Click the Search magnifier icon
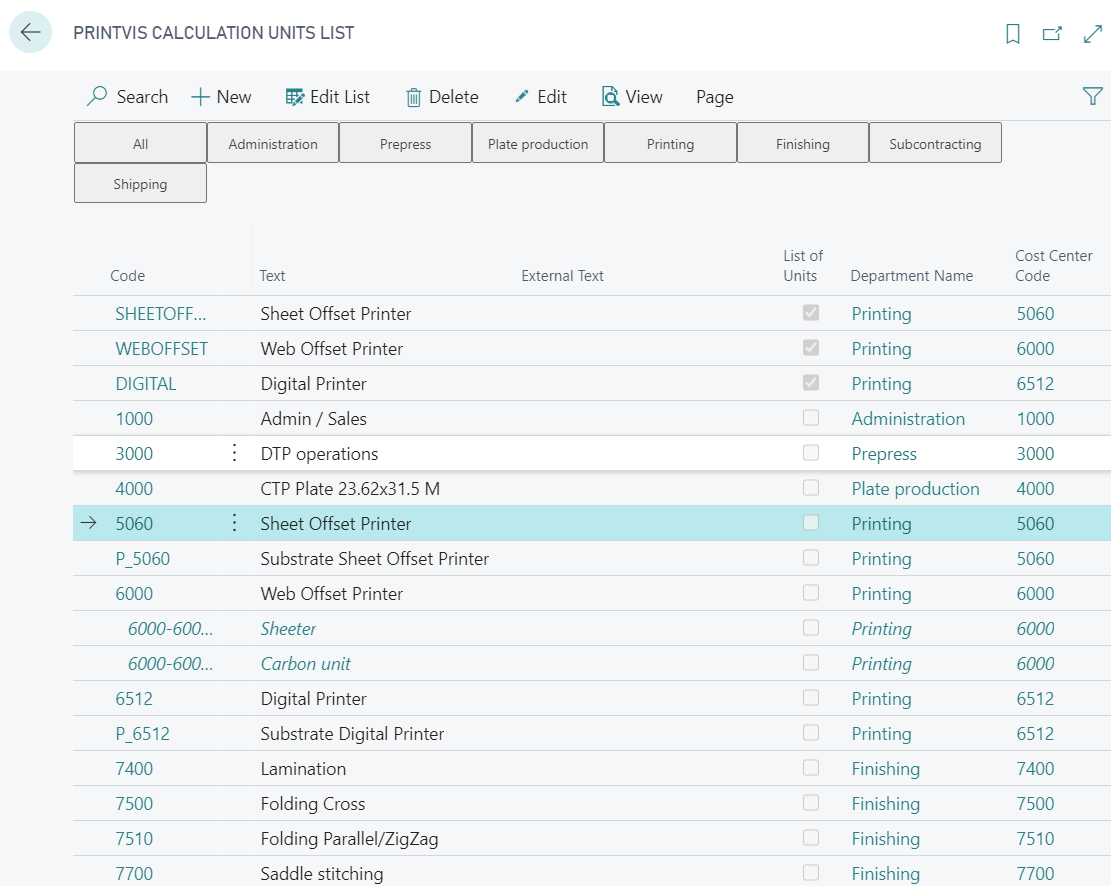This screenshot has height=886, width=1111. coord(97,96)
